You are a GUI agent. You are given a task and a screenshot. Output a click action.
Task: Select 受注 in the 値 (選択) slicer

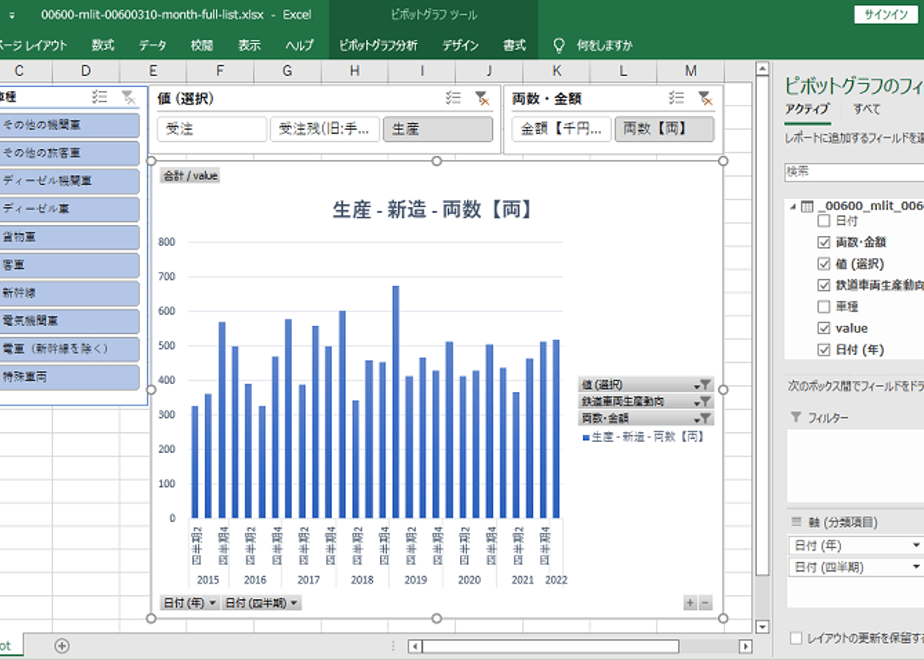(212, 129)
